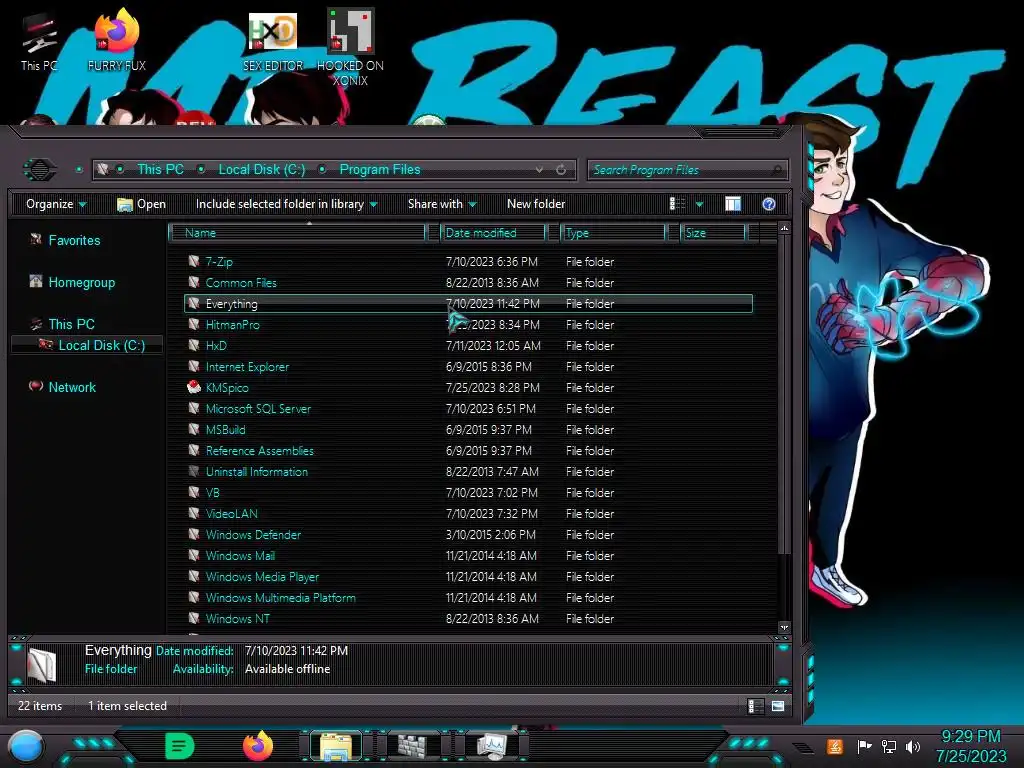Image resolution: width=1024 pixels, height=768 pixels.
Task: Open the This PC desktop icon
Action: [x=39, y=42]
